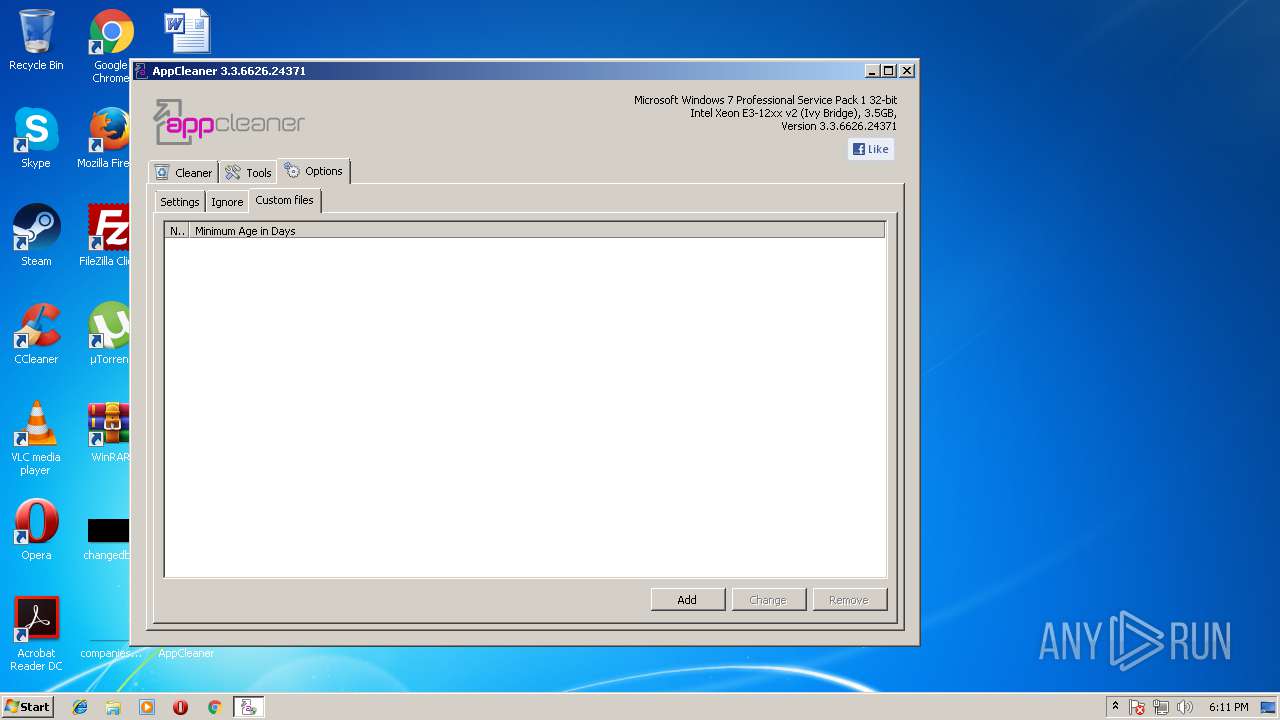The height and width of the screenshot is (720, 1280).
Task: Select AppCleaner taskbar button
Action: 249,707
